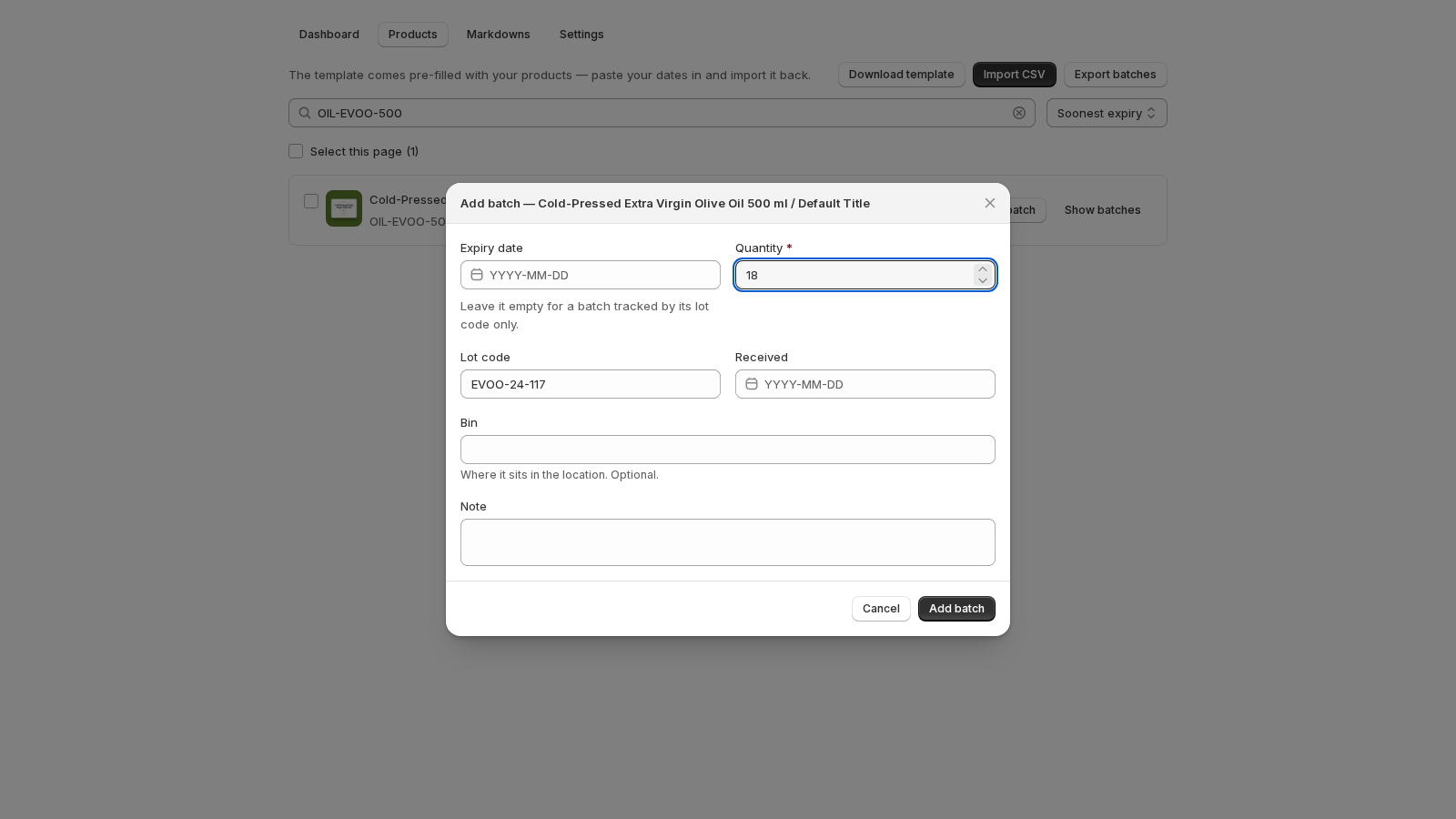This screenshot has height=819, width=1456.
Task: Click the OIL-EVOO-500 search box
Action: [x=662, y=113]
